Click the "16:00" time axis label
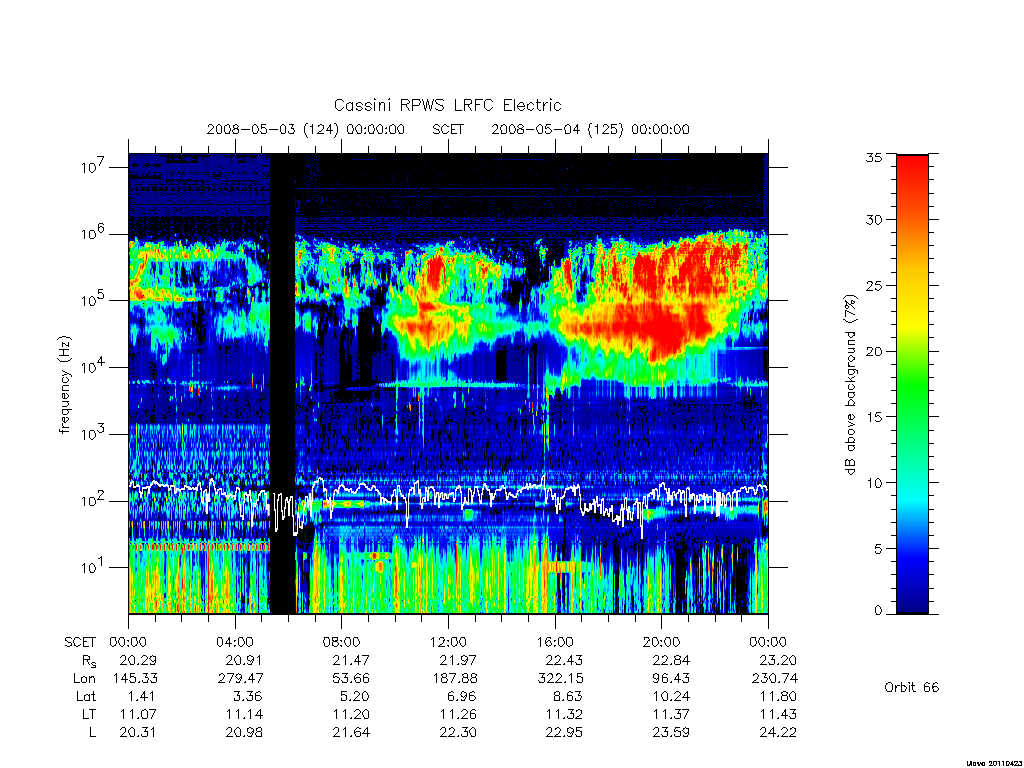This screenshot has width=1024, height=768. coord(555,642)
